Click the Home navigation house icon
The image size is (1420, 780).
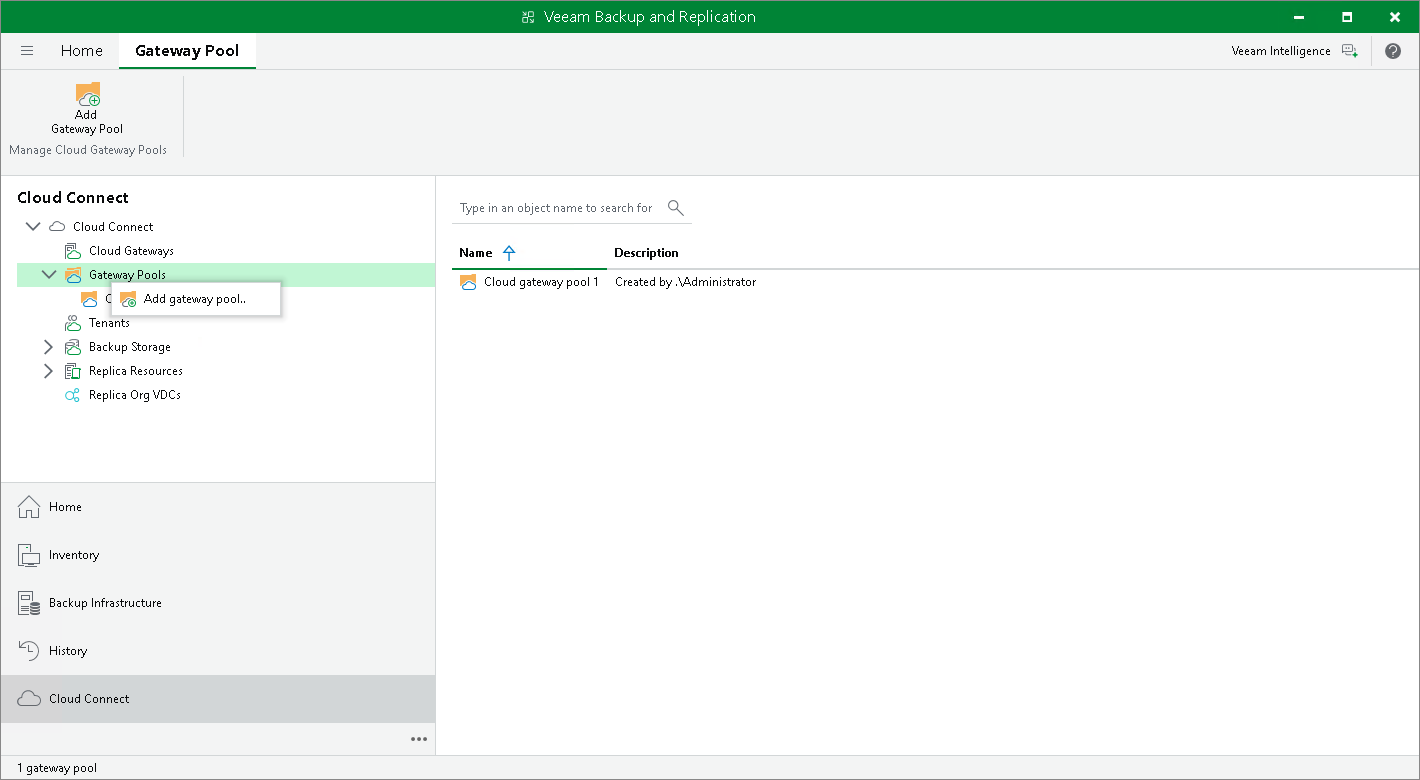30,507
